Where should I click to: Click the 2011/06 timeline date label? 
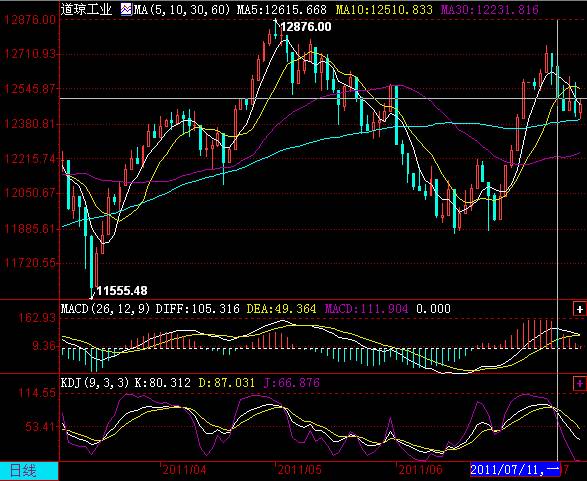tap(420, 470)
